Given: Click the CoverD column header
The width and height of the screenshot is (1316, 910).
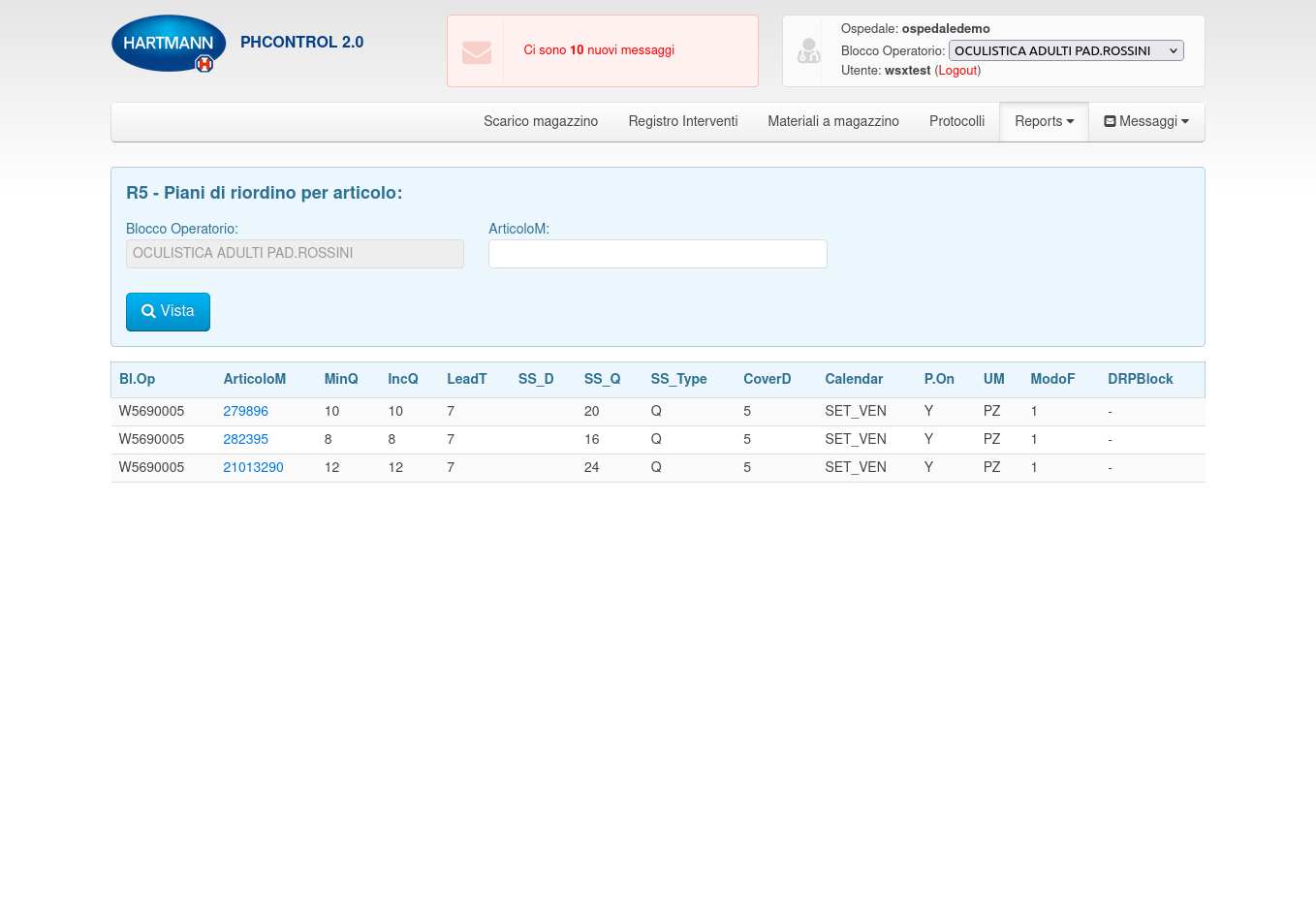Looking at the screenshot, I should [x=768, y=380].
